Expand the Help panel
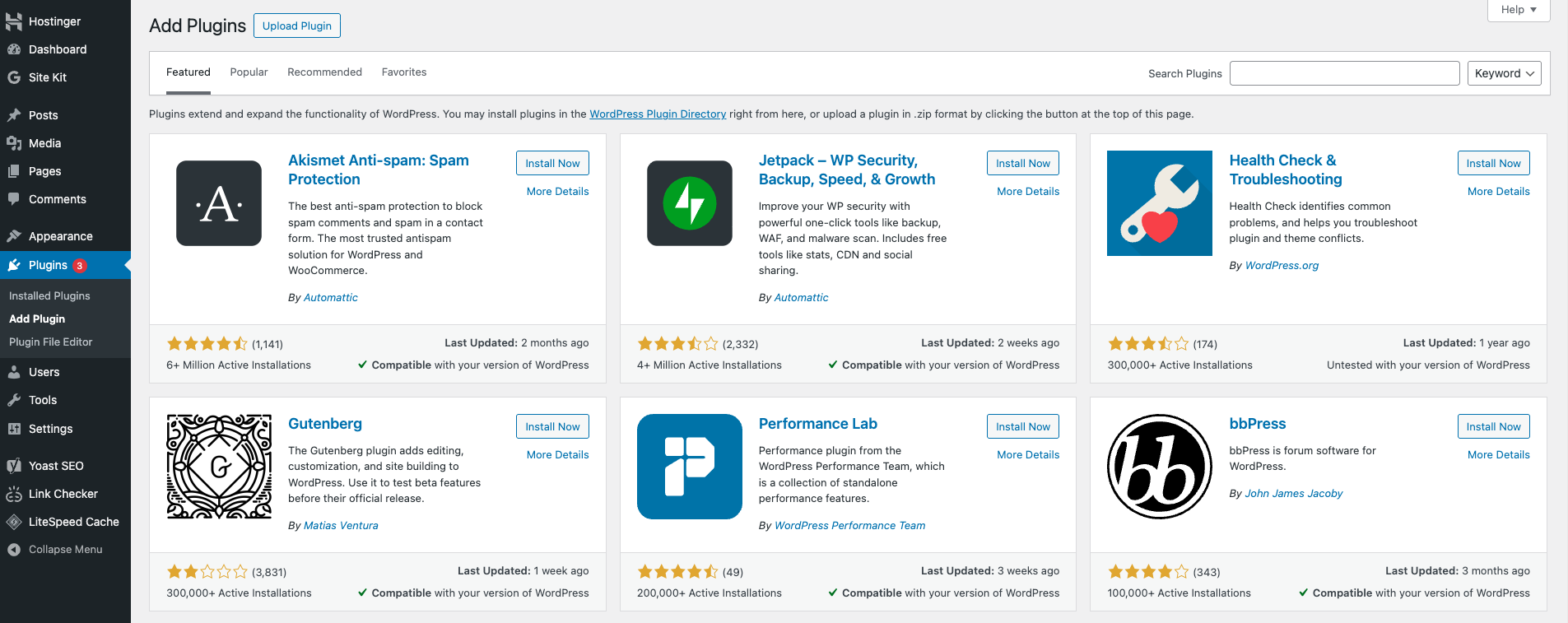The image size is (1568, 623). 1517,9
